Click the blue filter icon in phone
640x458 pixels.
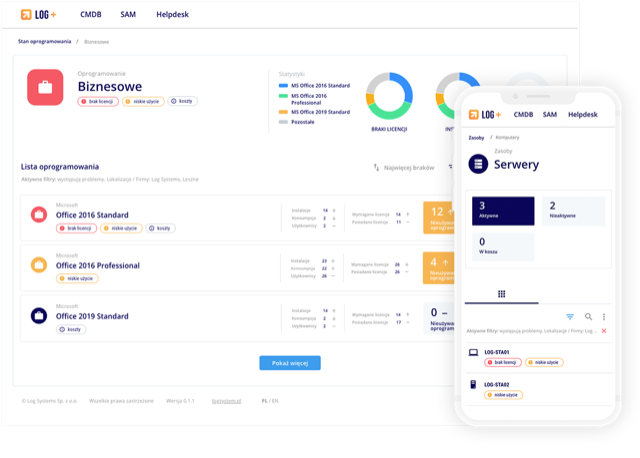[x=570, y=317]
